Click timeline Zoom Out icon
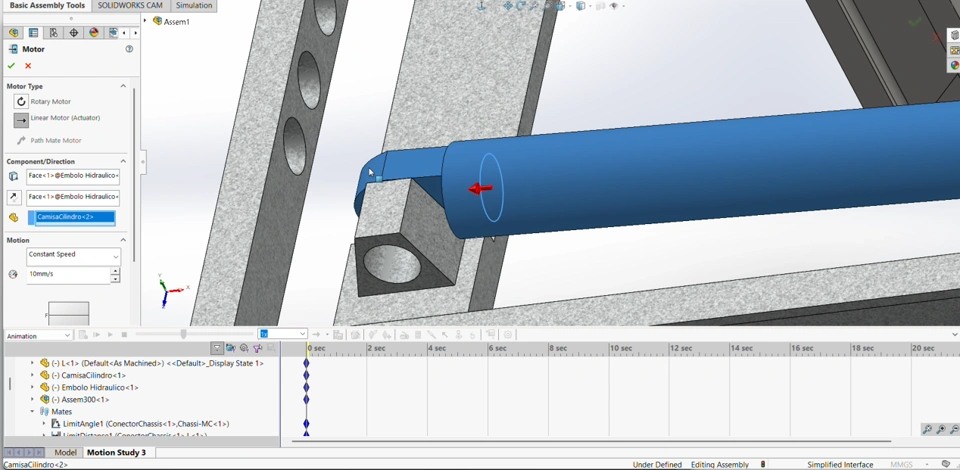 click(954, 430)
